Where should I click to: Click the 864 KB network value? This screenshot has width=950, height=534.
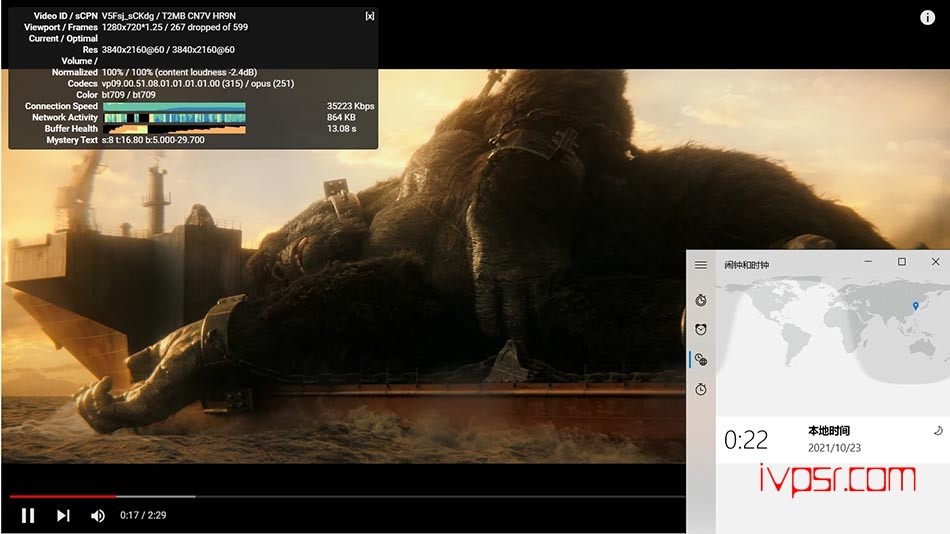[341, 118]
